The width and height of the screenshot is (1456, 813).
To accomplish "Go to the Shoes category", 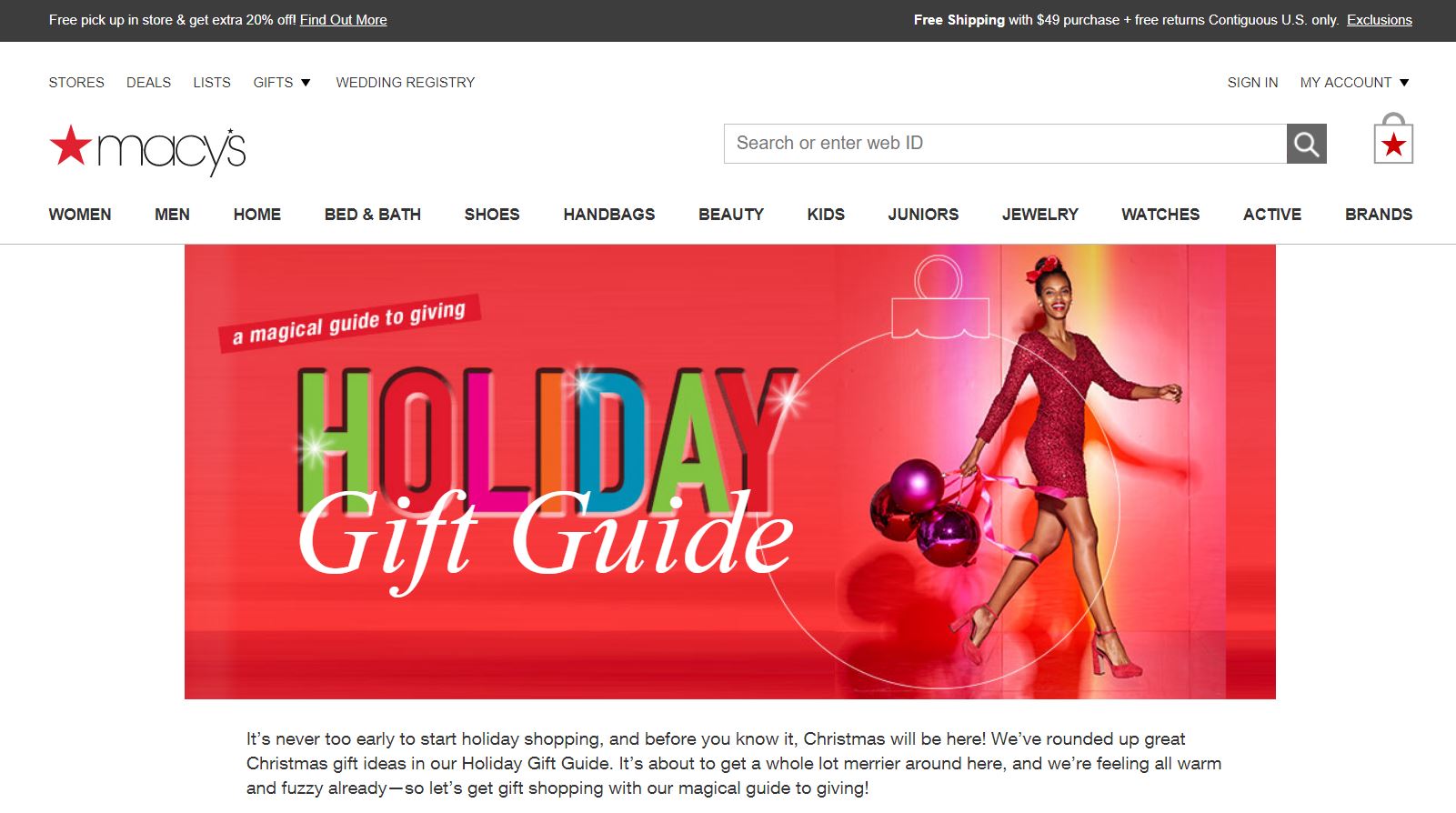I will [492, 215].
